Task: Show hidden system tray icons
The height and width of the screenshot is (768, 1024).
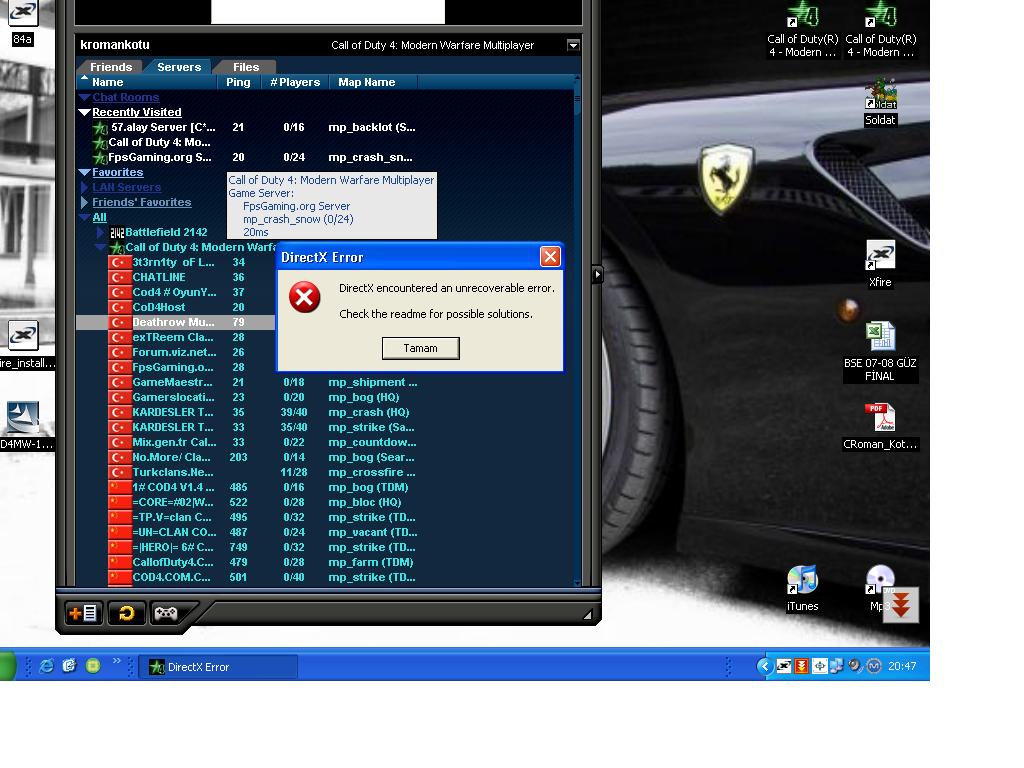Action: [x=764, y=666]
